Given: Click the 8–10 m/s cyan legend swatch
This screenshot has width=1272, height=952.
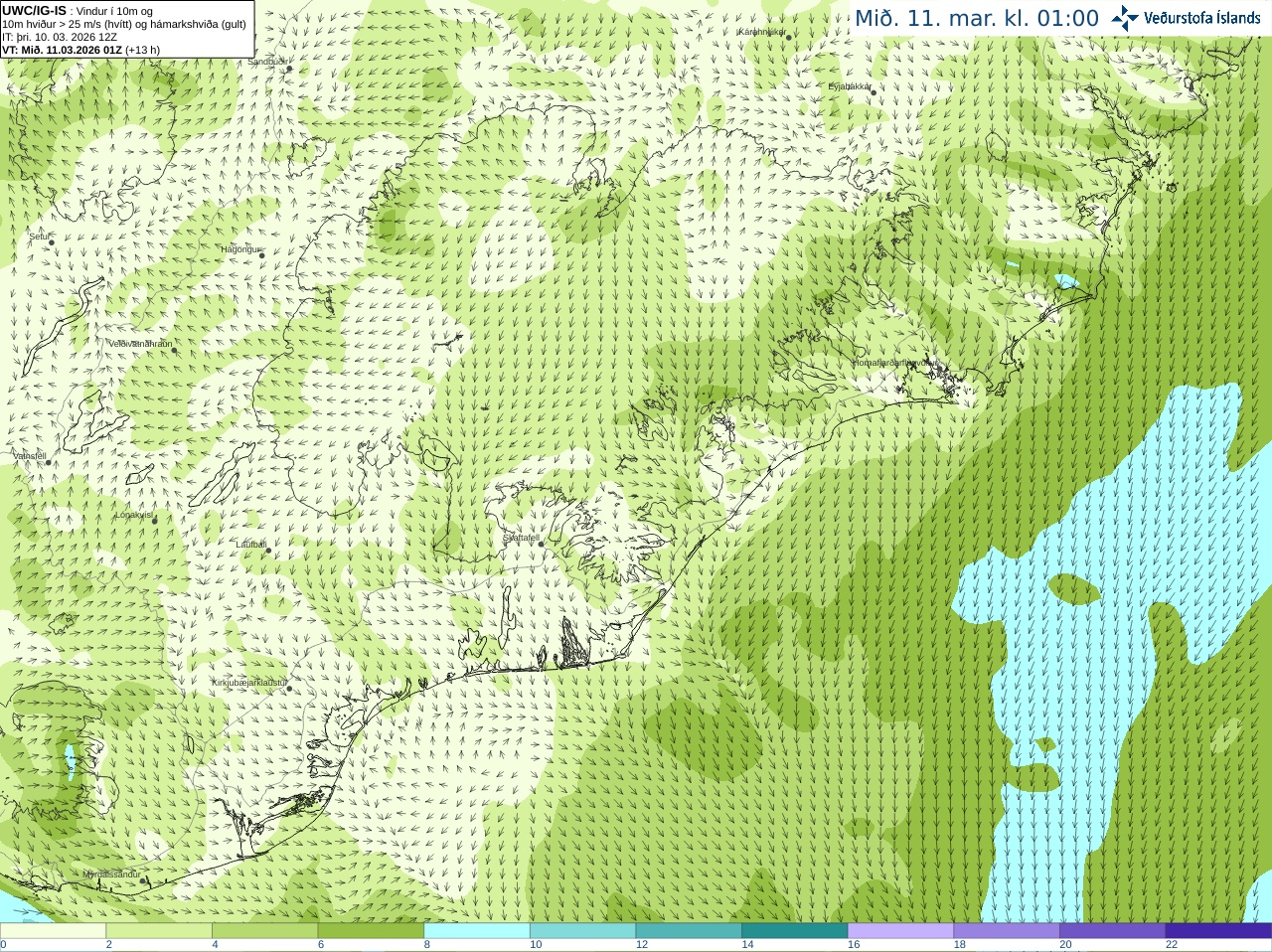Looking at the screenshot, I should tap(477, 931).
